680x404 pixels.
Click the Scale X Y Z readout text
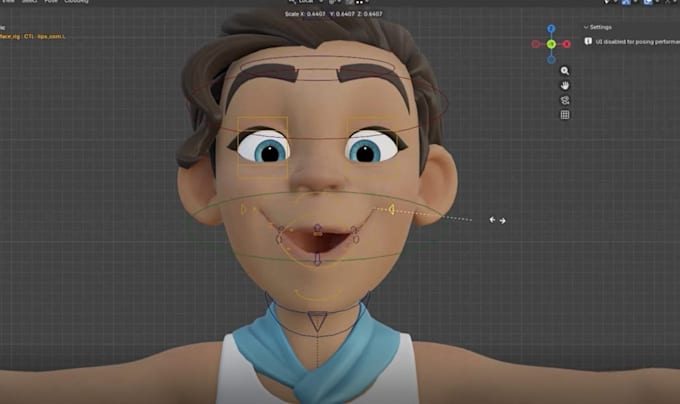(333, 14)
